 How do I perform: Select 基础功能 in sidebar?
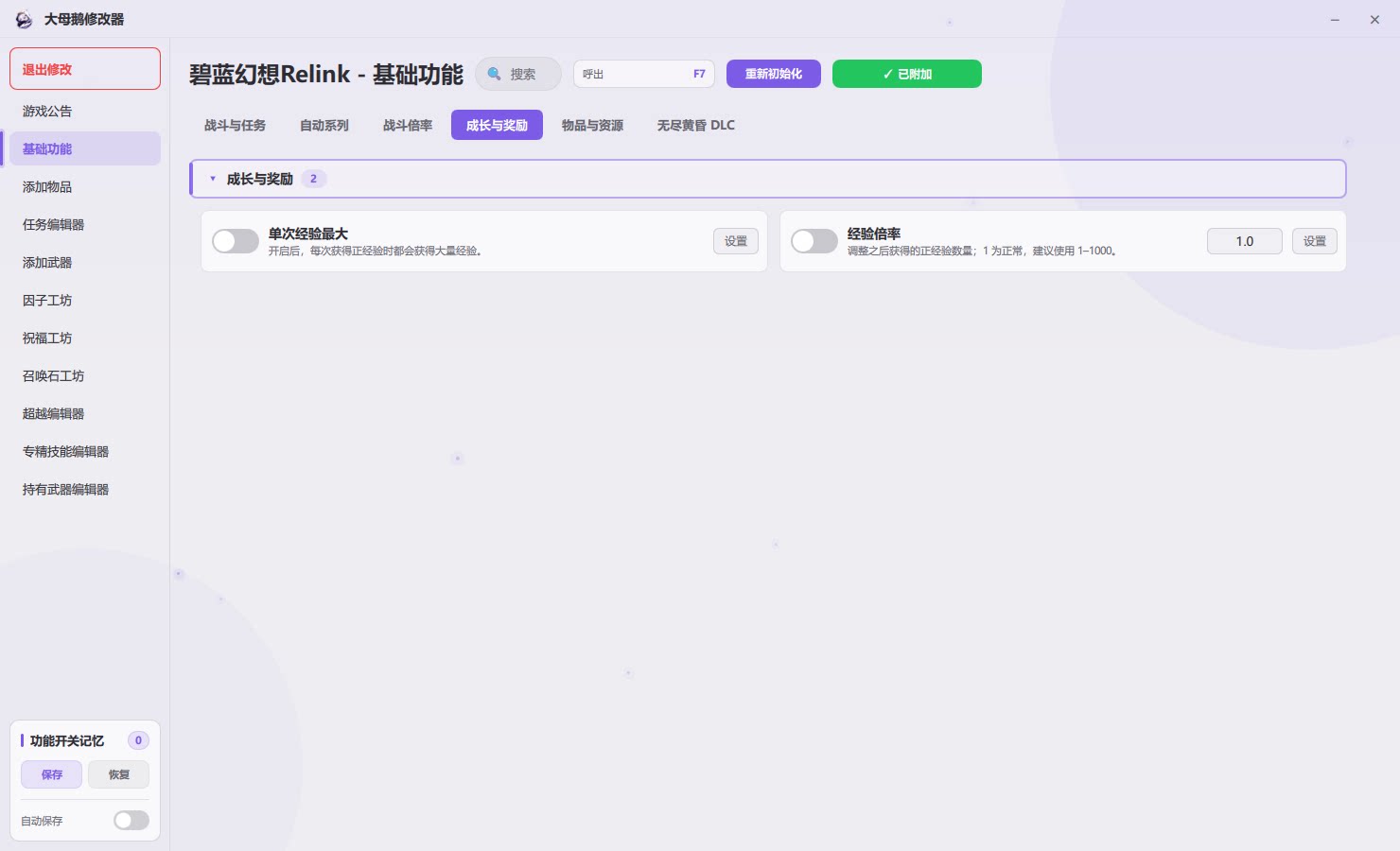coord(85,148)
